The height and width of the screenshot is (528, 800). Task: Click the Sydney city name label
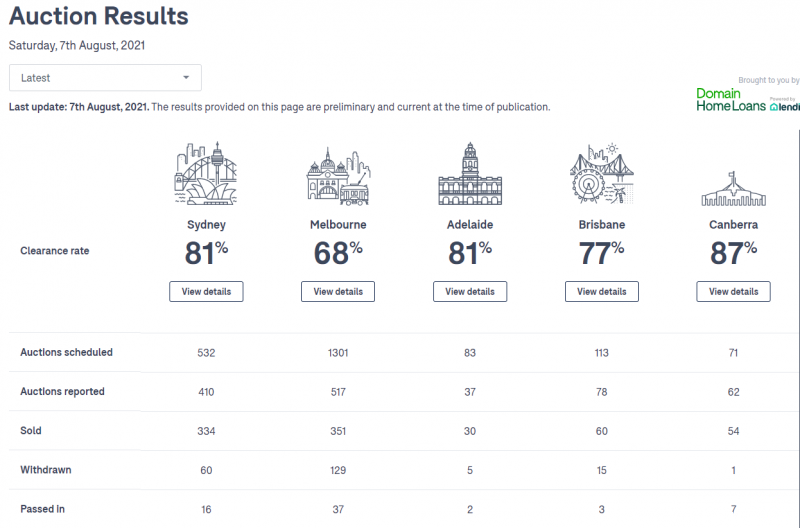[x=206, y=225]
